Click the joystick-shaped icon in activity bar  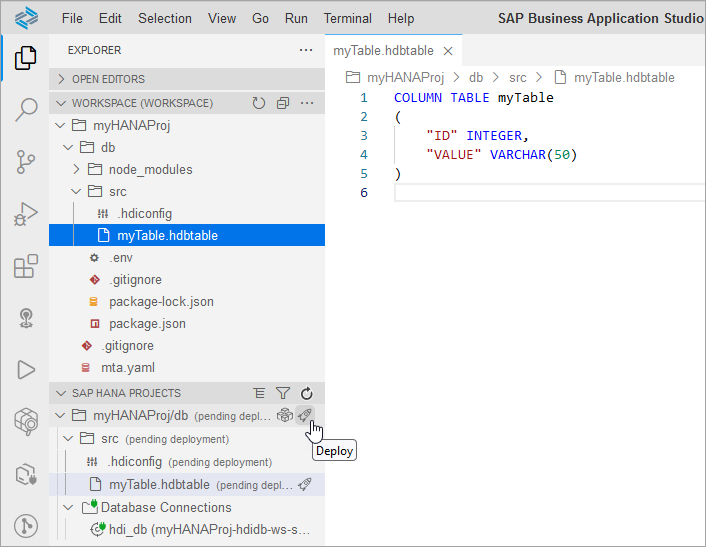[26, 318]
